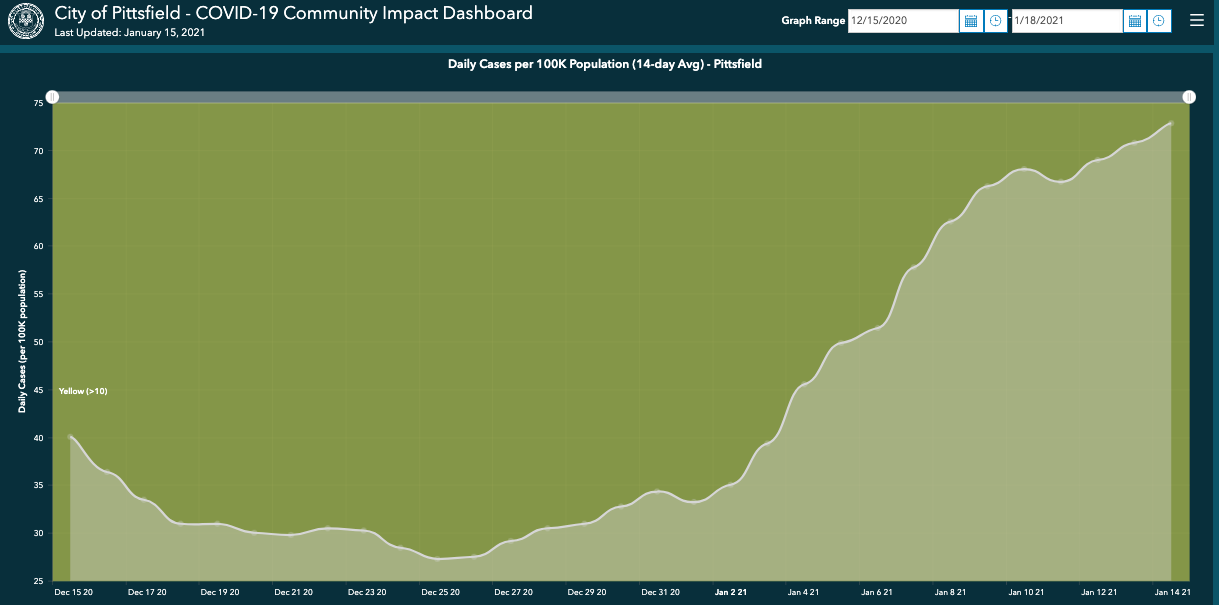
Task: Click the Dec 15 20 axis label
Action: pos(72,592)
